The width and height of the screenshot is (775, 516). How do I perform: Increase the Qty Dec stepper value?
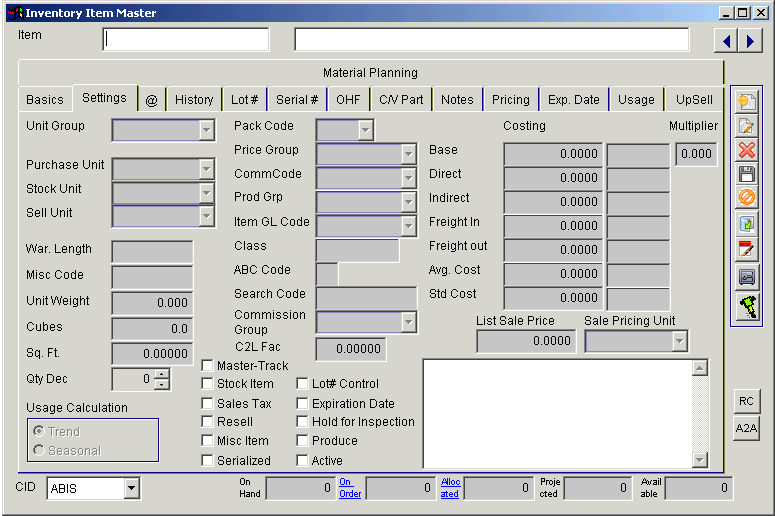[162, 375]
